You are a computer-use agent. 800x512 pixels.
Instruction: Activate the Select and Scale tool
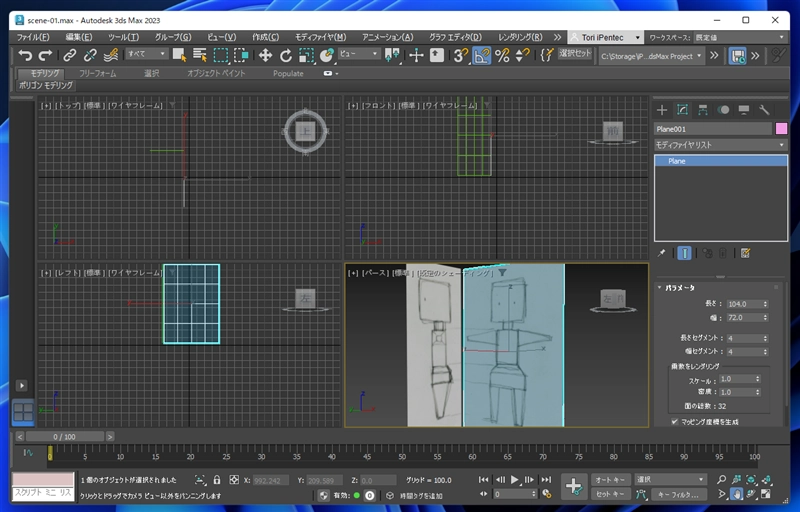(306, 55)
